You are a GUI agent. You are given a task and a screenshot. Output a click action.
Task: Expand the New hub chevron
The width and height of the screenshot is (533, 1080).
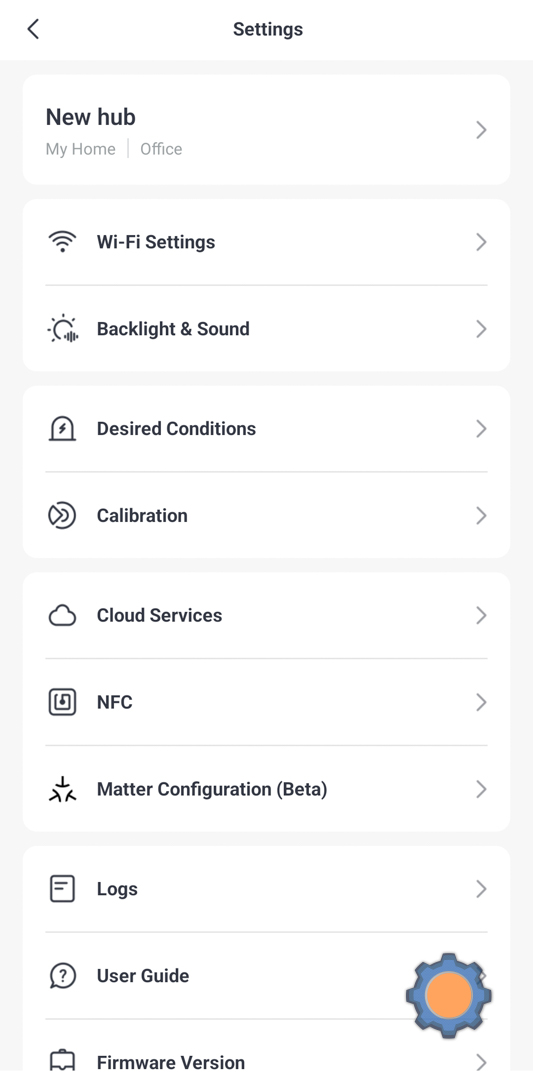(481, 129)
